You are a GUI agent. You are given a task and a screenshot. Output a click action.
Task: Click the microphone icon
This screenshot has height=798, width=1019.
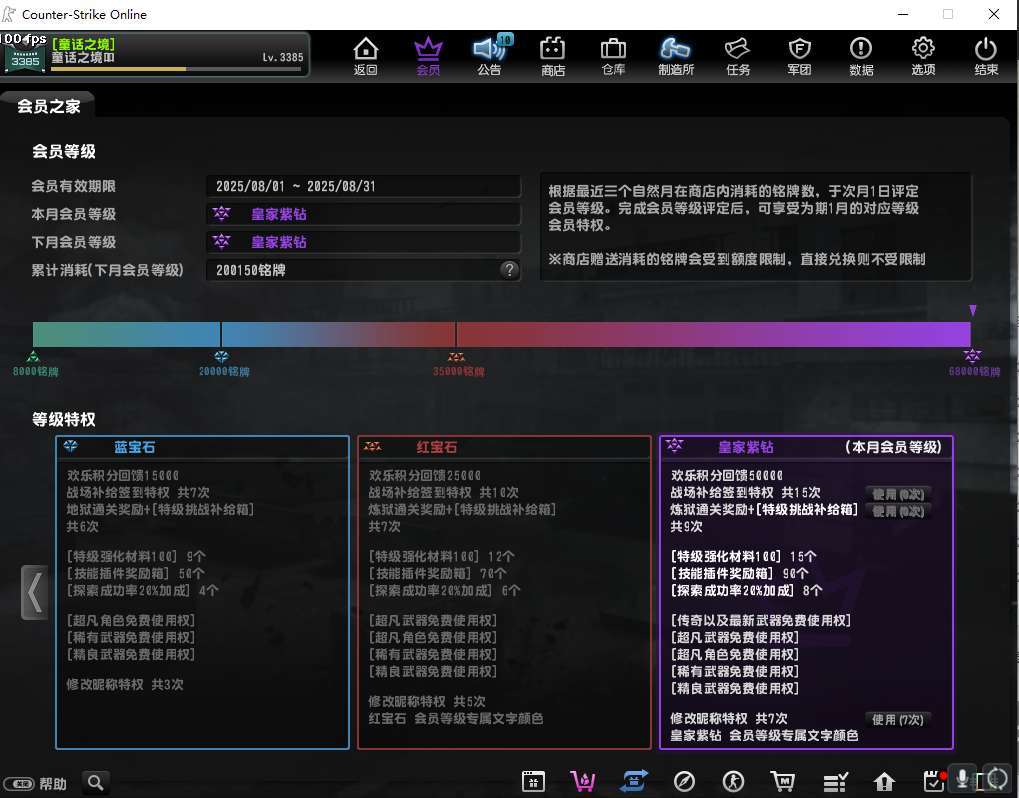pyautogui.click(x=962, y=778)
